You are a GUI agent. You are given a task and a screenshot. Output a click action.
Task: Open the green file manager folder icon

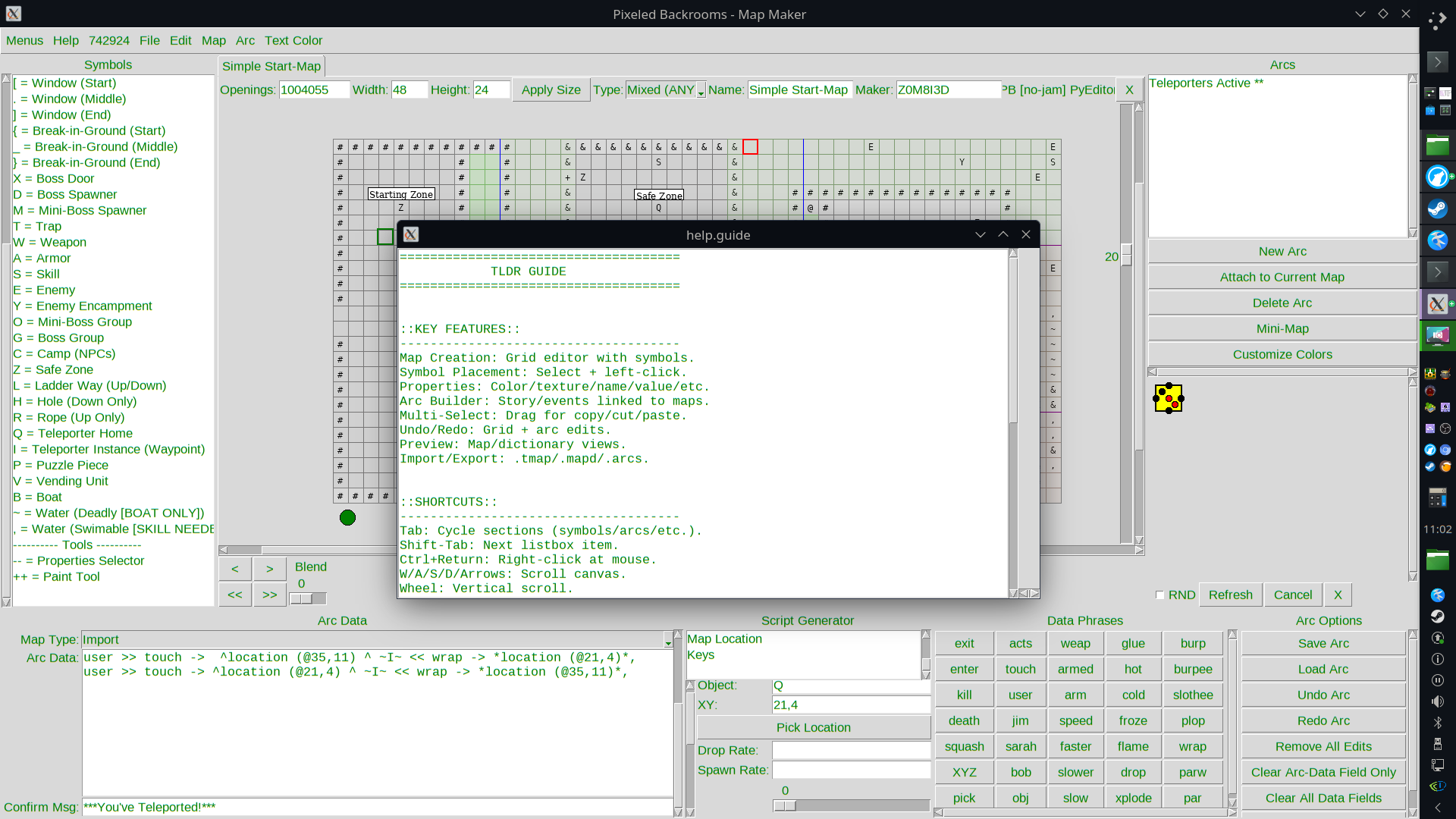point(1437,144)
